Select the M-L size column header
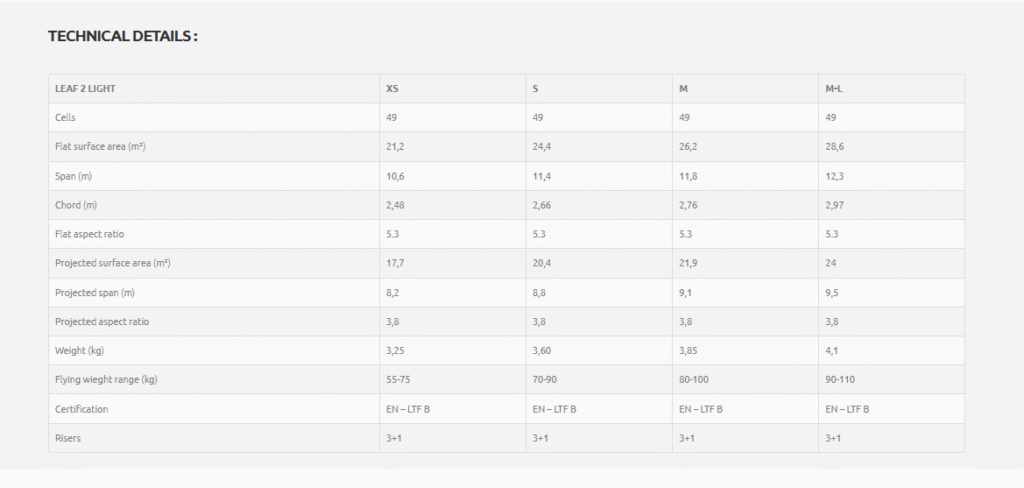Image resolution: width=1024 pixels, height=488 pixels. pyautogui.click(x=835, y=88)
